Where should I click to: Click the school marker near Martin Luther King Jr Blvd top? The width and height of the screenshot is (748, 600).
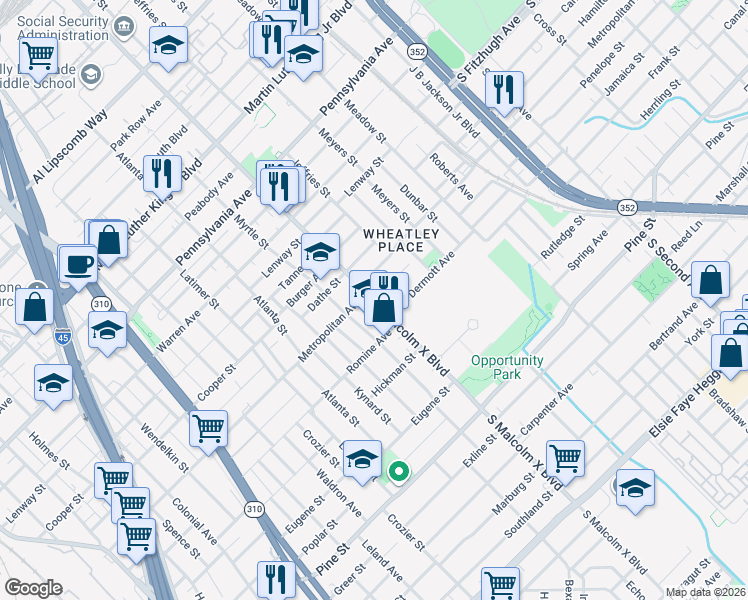[x=303, y=54]
